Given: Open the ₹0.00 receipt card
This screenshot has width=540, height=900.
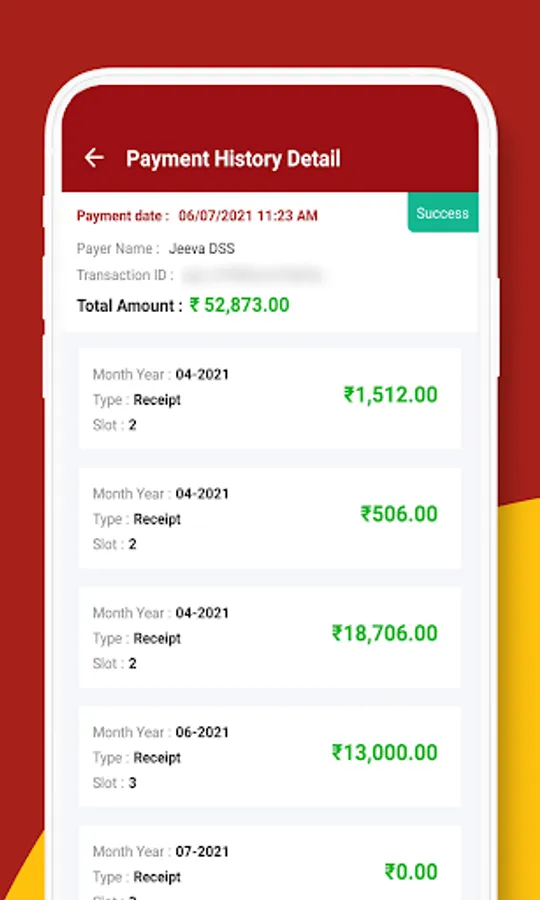Looking at the screenshot, I should pos(270,863).
